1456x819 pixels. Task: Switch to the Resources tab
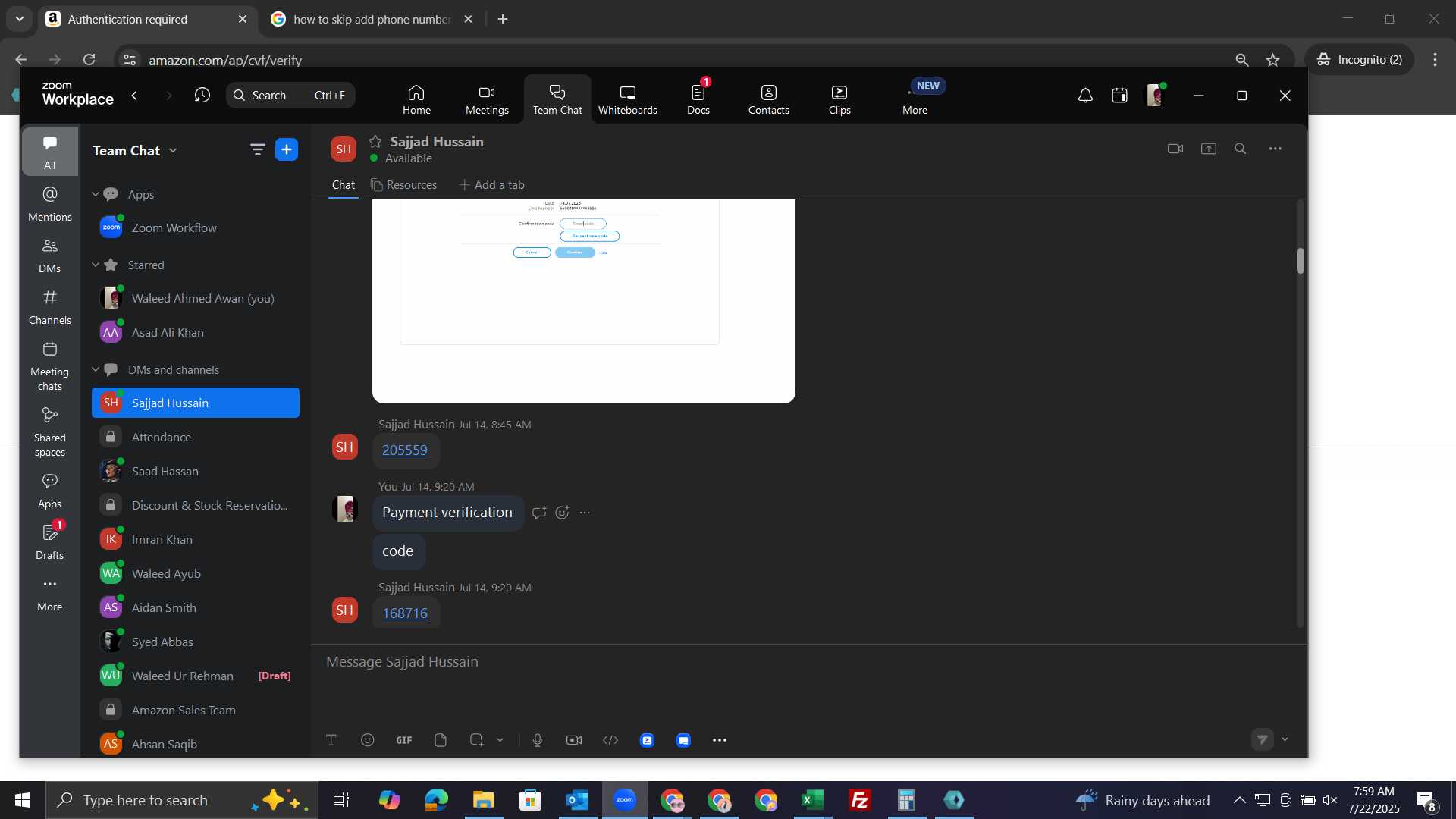pos(403,185)
